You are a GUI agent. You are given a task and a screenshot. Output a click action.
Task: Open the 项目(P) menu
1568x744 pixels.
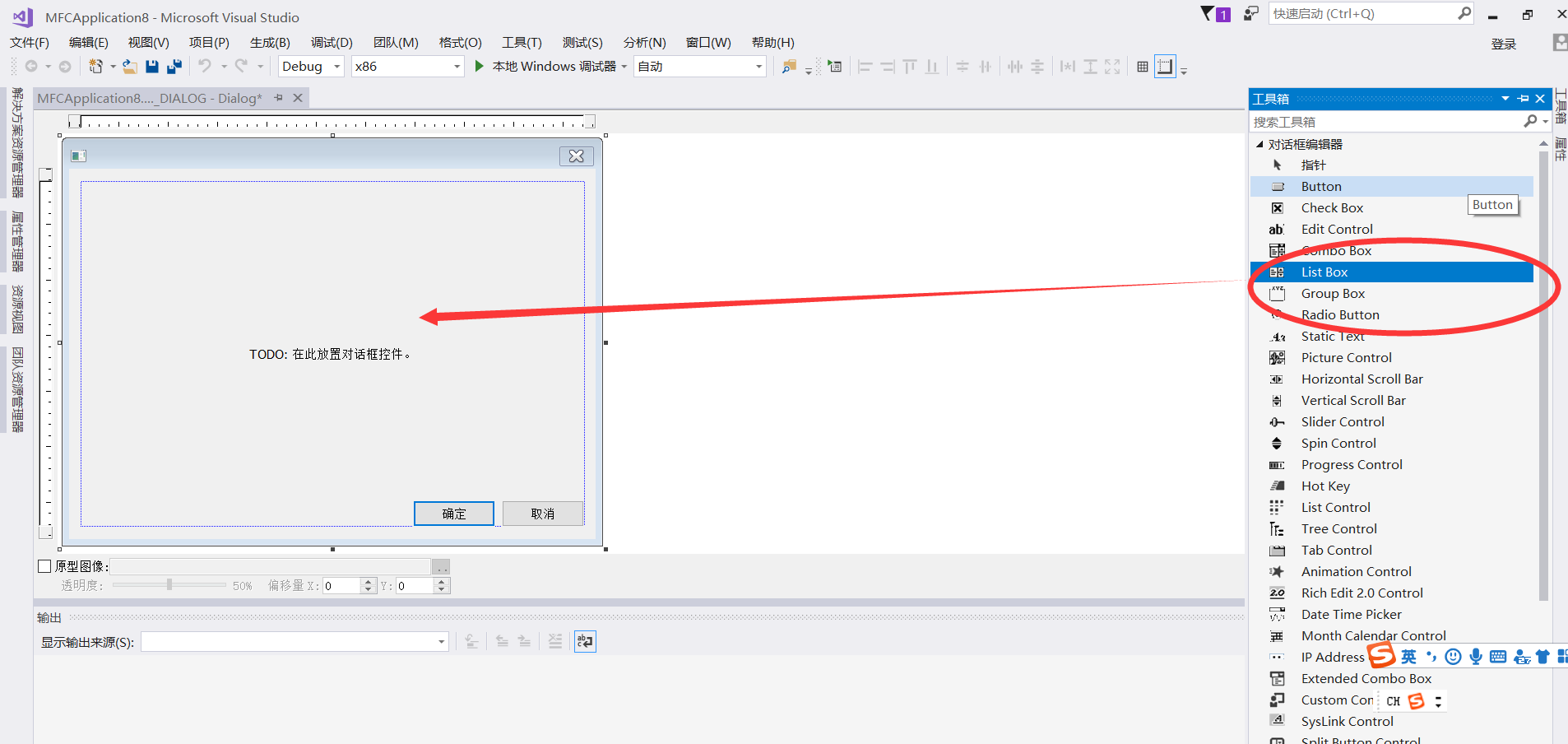(209, 43)
